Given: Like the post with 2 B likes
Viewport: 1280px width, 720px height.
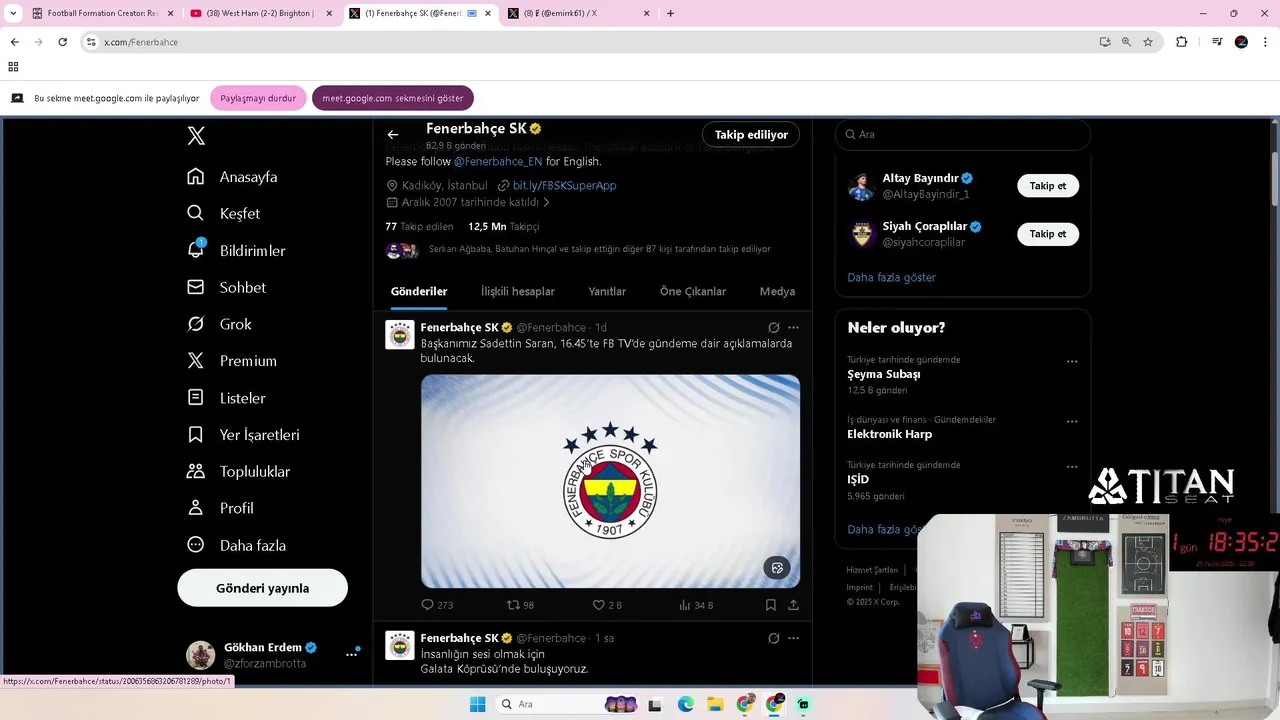Looking at the screenshot, I should 607,605.
